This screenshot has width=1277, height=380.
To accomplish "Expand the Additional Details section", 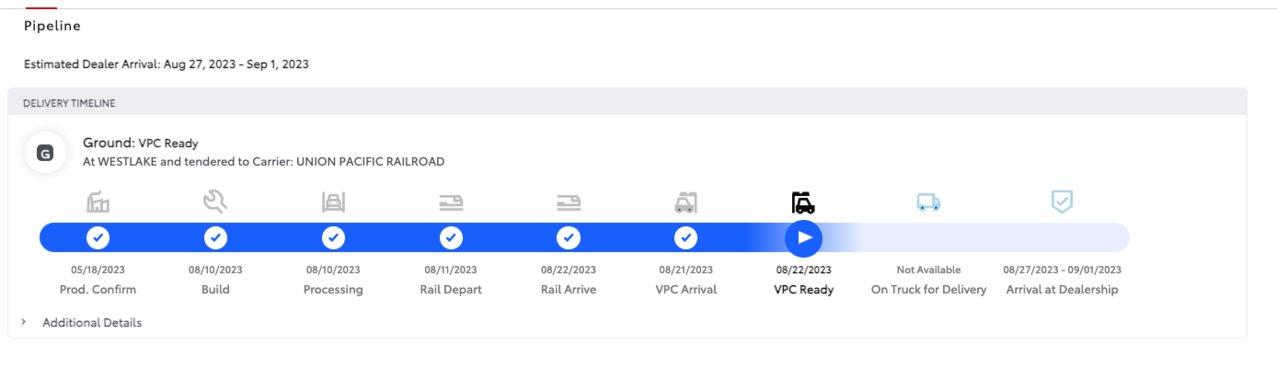I will [x=91, y=323].
